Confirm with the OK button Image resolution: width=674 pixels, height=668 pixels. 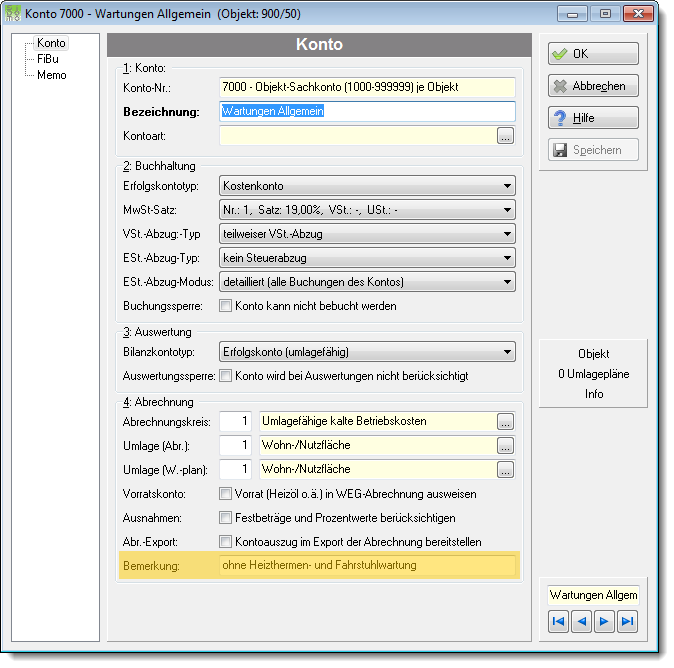point(593,54)
